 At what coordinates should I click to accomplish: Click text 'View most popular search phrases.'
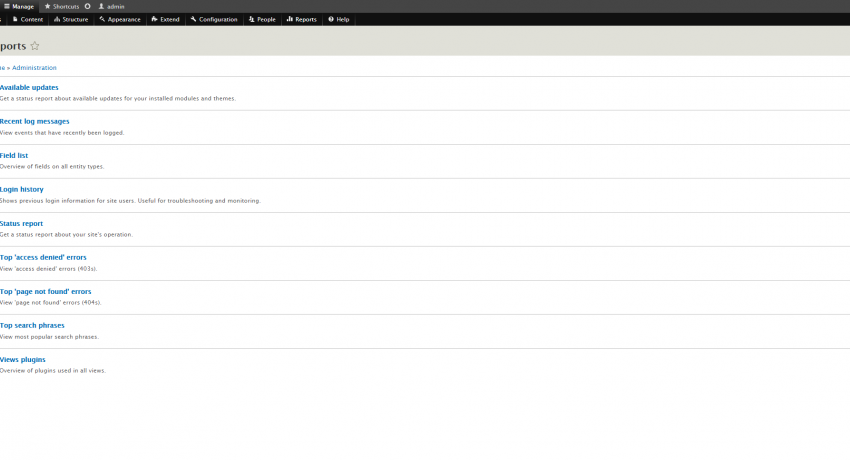[x=49, y=336]
